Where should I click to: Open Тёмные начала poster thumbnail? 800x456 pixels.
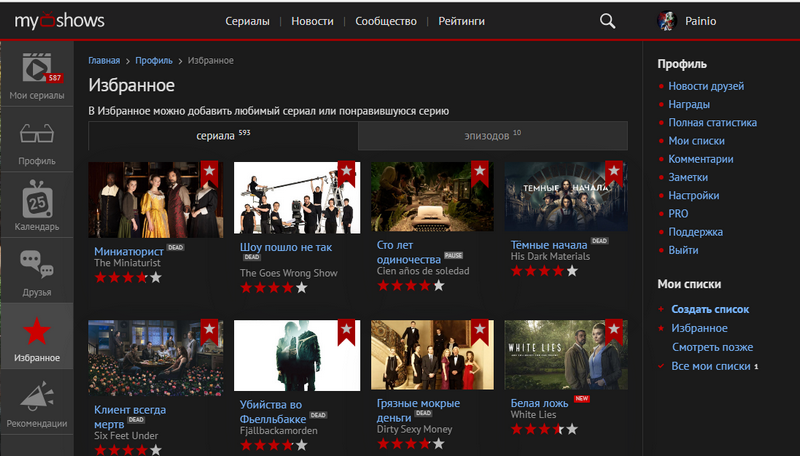[x=566, y=196]
